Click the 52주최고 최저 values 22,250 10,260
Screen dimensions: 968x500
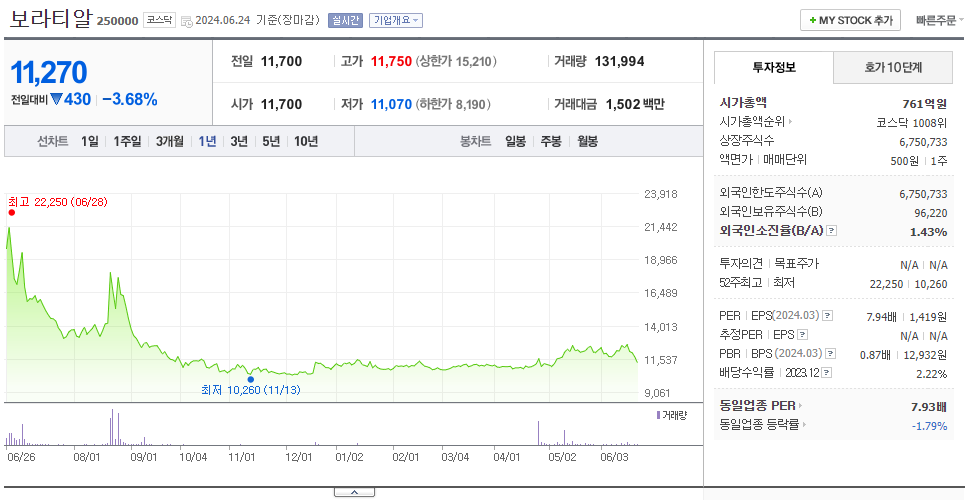[x=909, y=284]
